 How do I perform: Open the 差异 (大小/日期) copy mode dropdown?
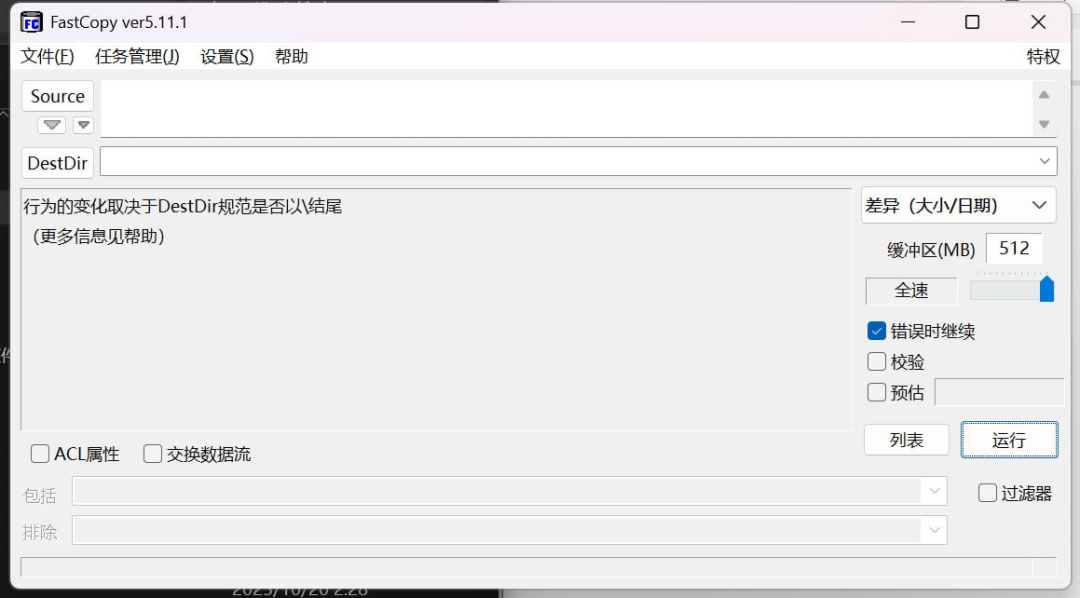click(958, 205)
